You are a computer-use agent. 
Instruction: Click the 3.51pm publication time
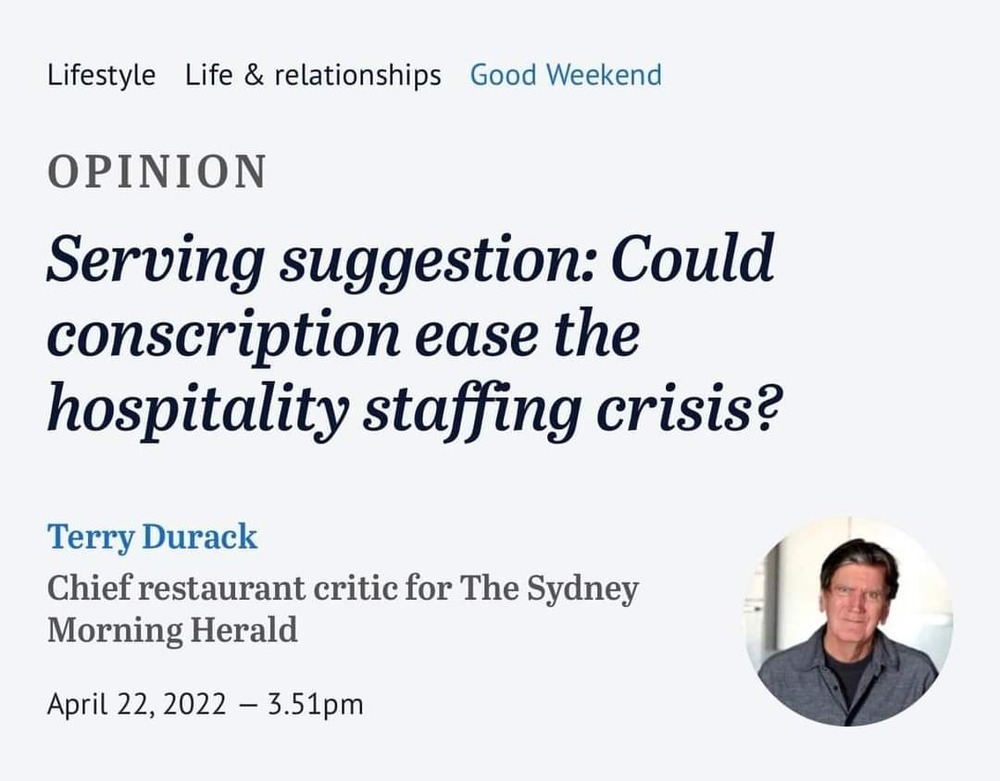point(315,704)
